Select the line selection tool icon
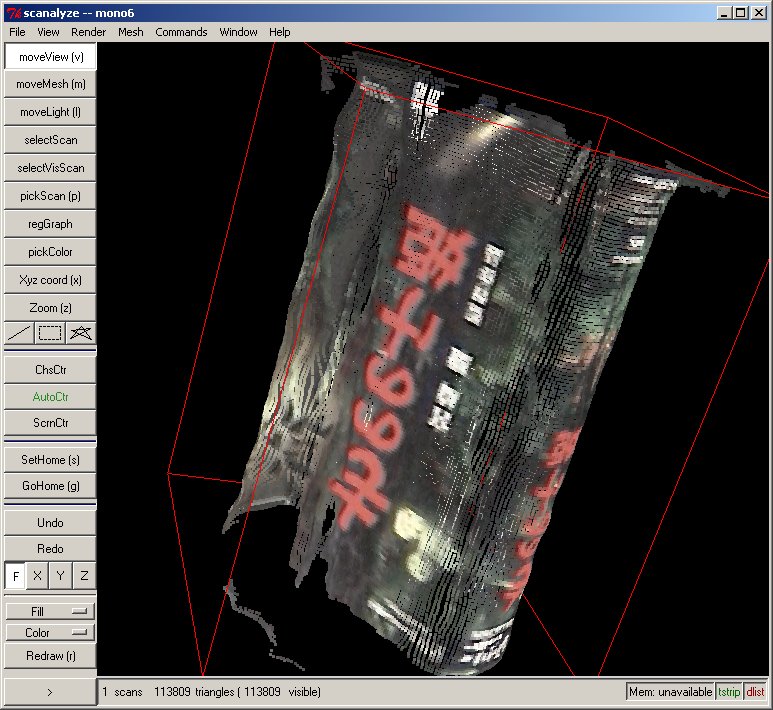 (20, 333)
